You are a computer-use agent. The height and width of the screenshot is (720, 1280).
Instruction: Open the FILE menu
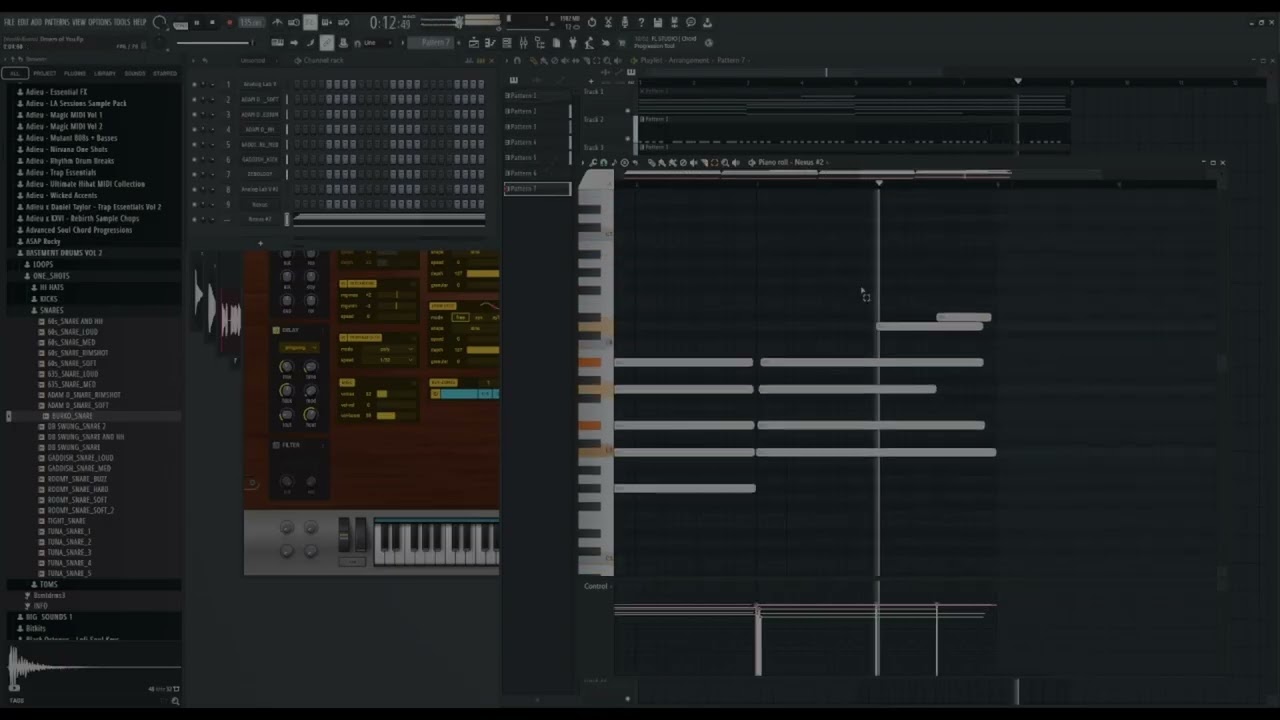point(9,22)
